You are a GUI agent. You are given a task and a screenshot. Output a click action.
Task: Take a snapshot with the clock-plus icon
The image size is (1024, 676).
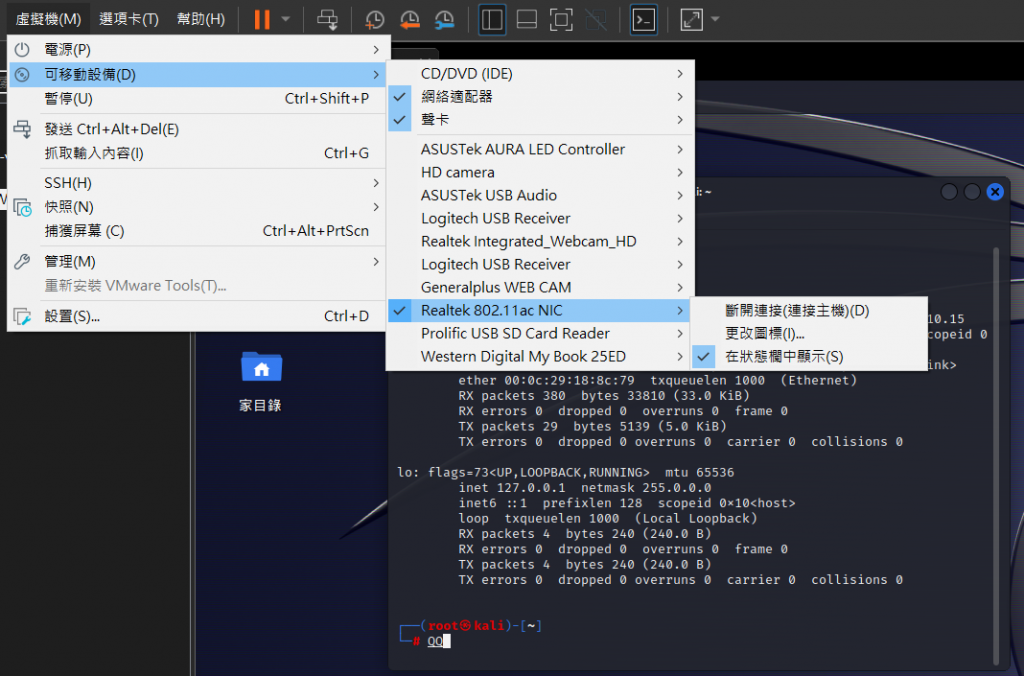(375, 20)
